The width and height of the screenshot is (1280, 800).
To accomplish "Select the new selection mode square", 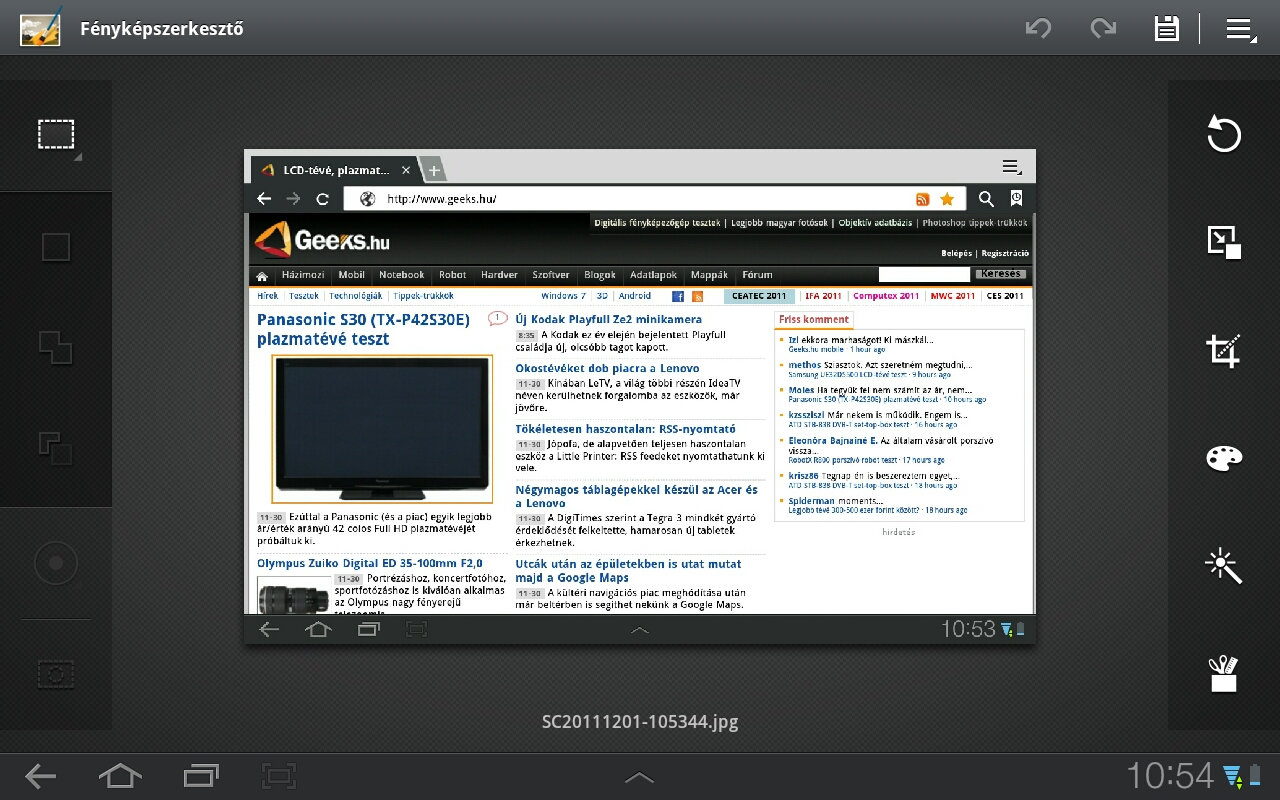I will point(56,246).
